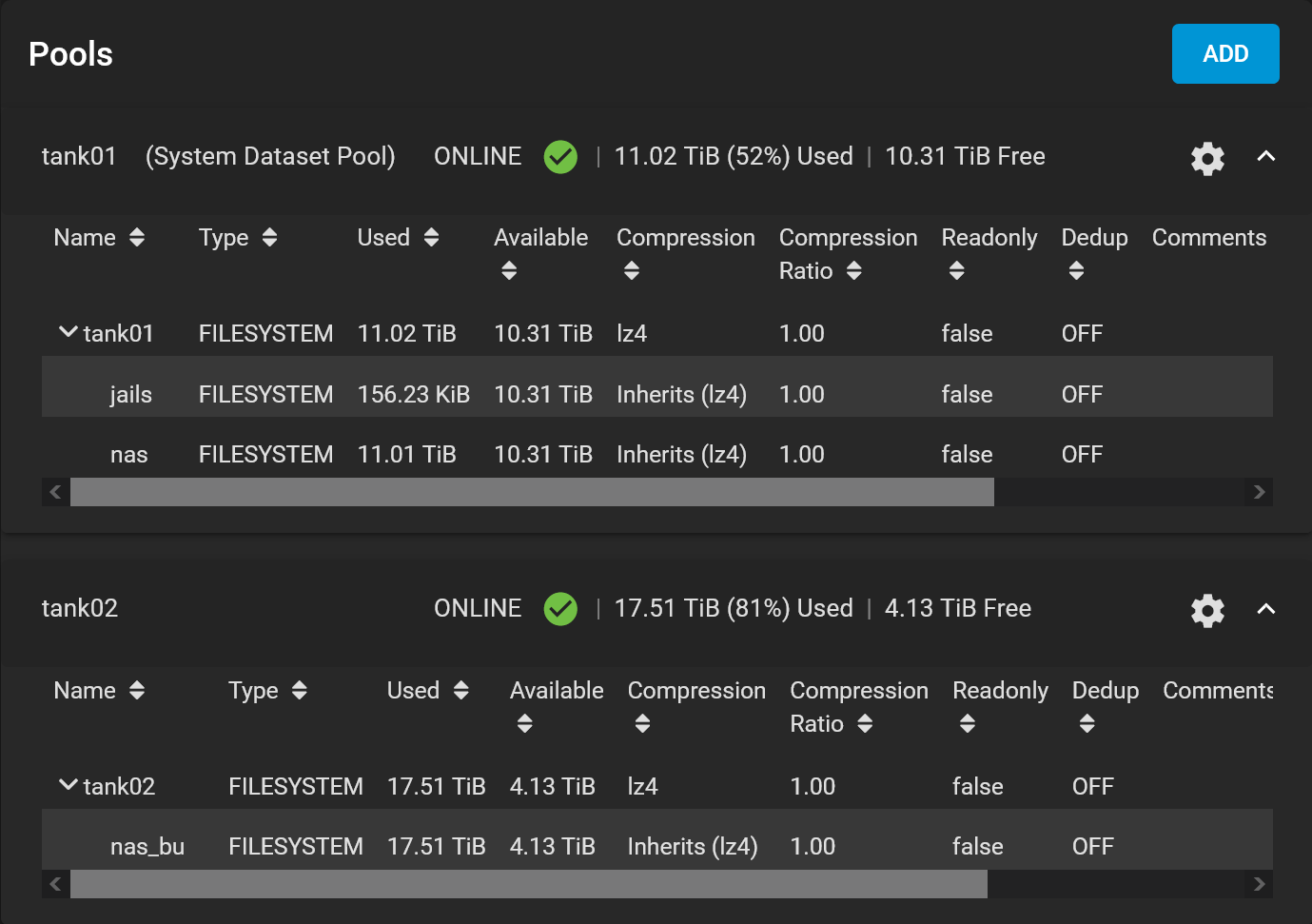Click the '(System Dataset Pool)' label

(270, 156)
